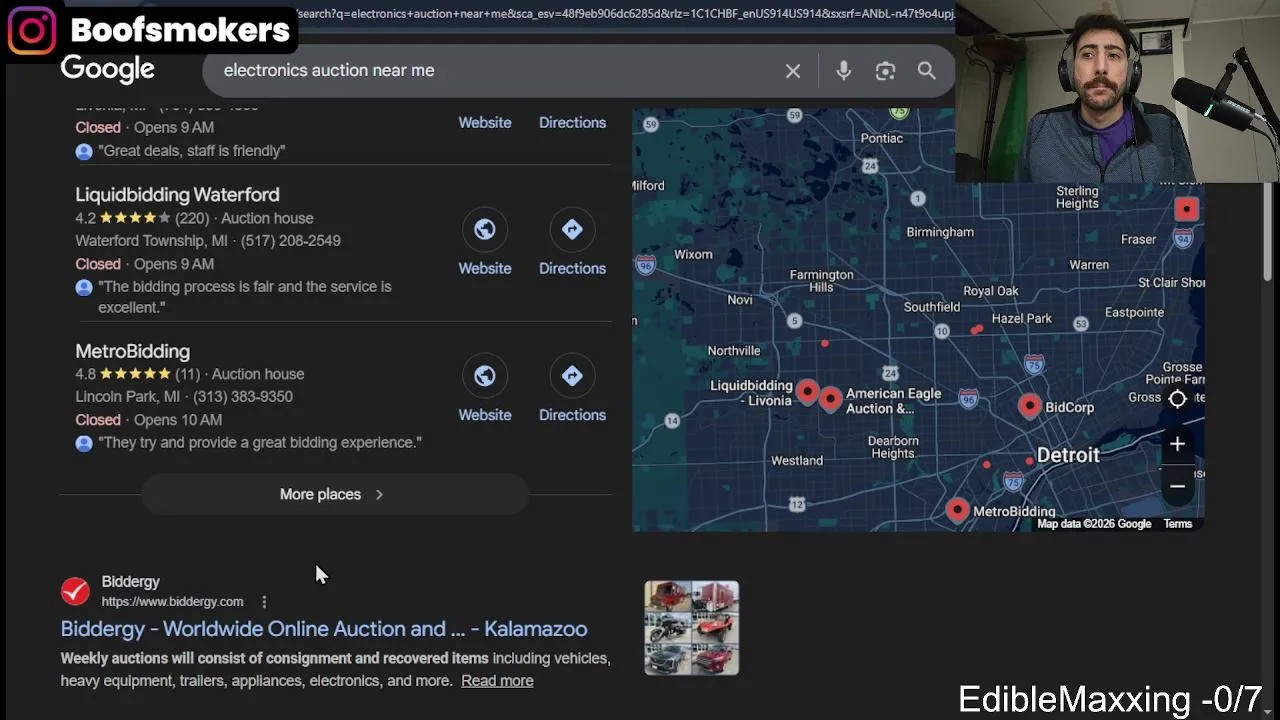
Task: Get directions icon for Liquidbidding Waterford
Action: 572,229
